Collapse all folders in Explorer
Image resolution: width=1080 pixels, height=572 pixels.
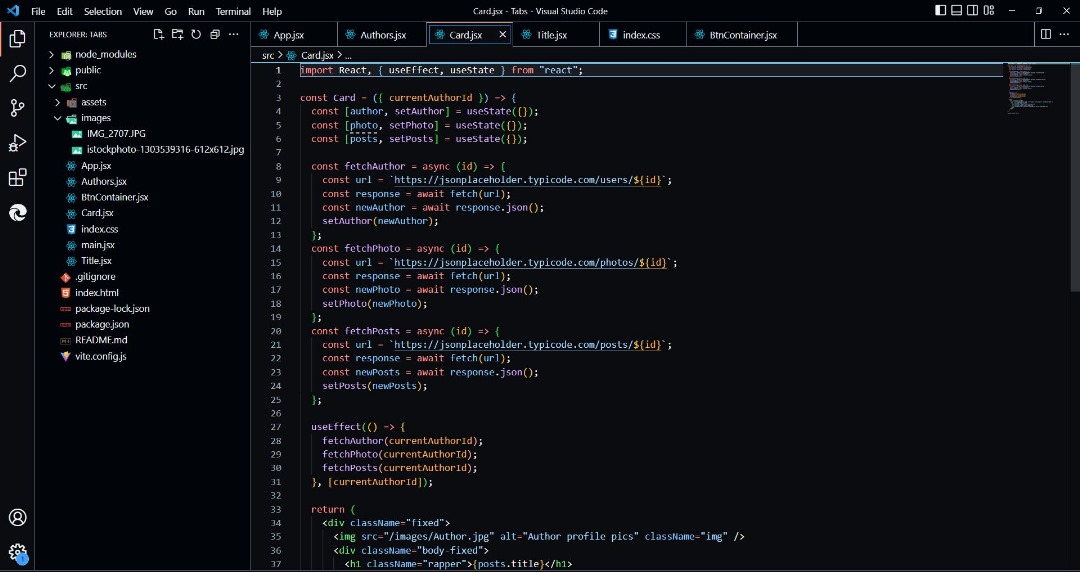[x=215, y=34]
